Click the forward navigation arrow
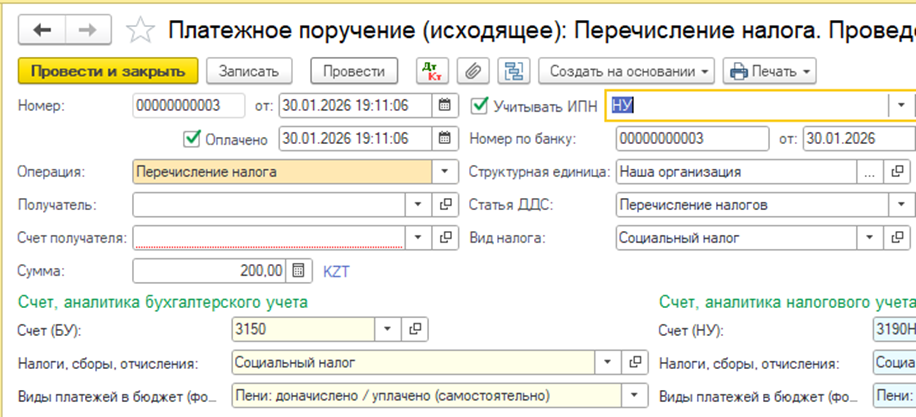The width and height of the screenshot is (916, 417). click(87, 30)
